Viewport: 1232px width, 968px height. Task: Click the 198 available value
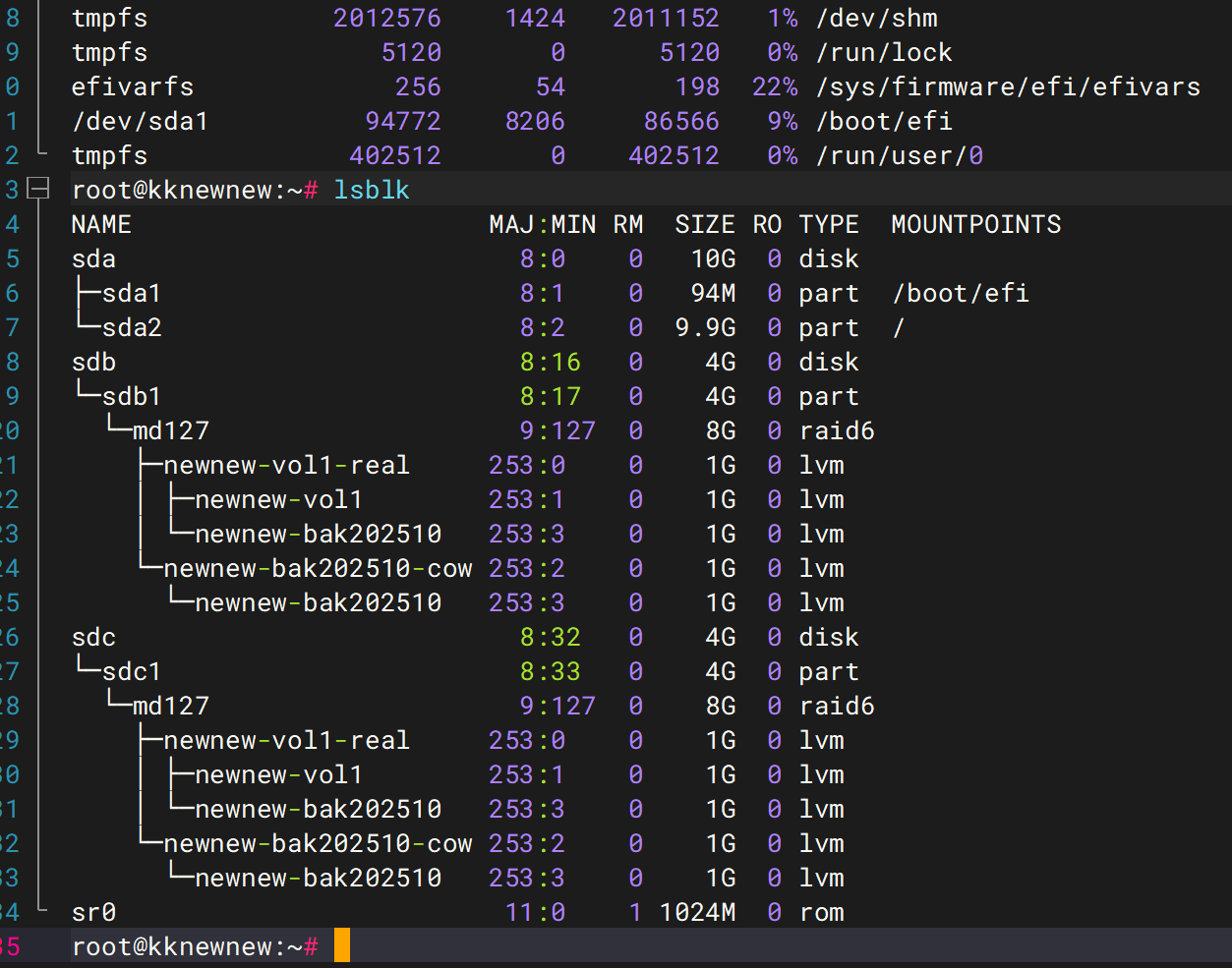pyautogui.click(x=697, y=86)
